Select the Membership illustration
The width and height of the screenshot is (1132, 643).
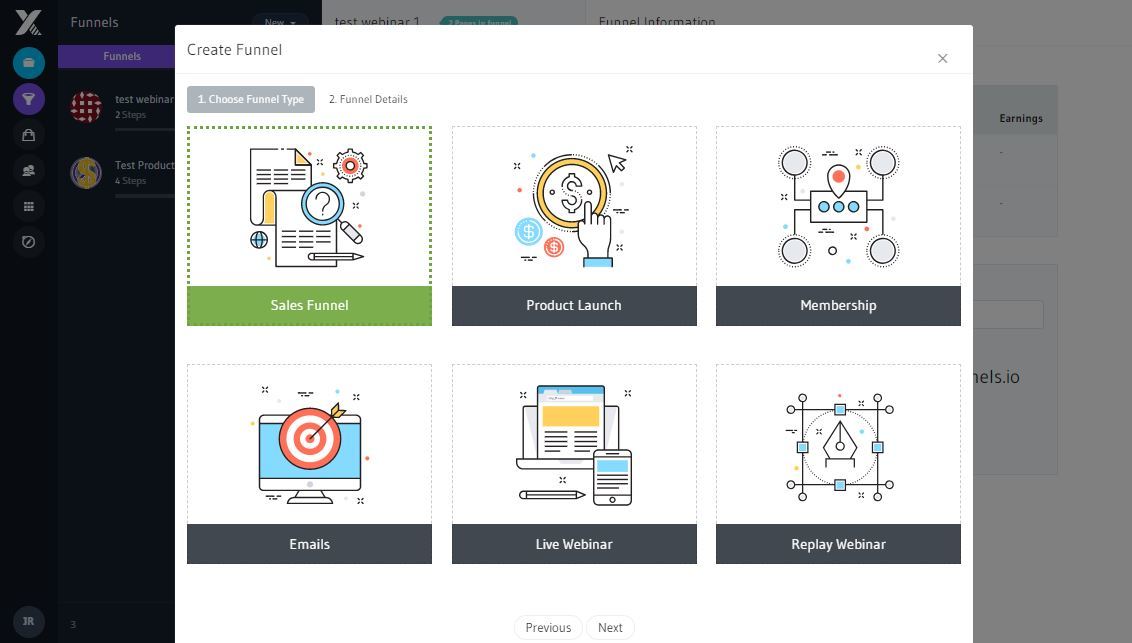pyautogui.click(x=838, y=207)
